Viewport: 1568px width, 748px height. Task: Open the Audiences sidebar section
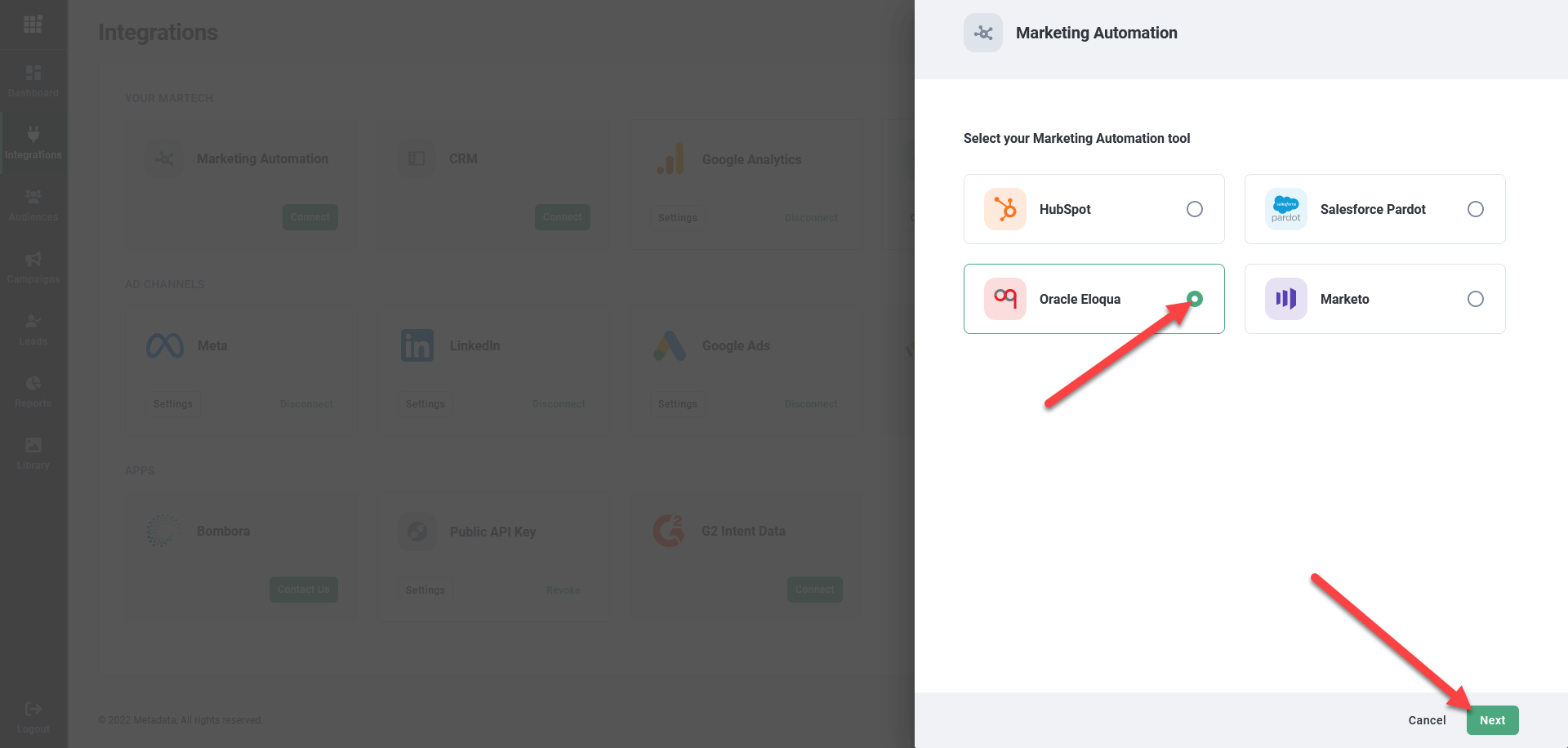33,205
